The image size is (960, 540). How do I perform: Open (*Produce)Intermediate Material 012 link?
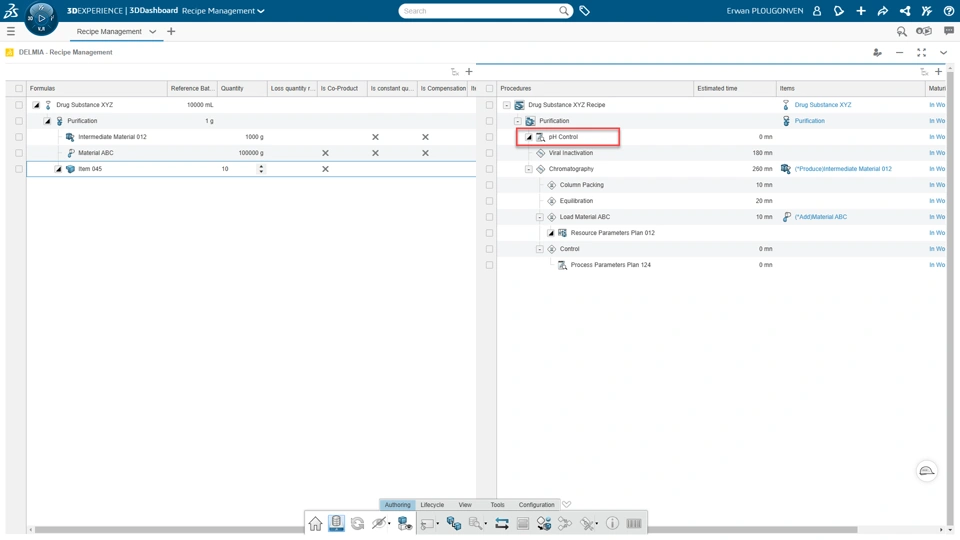[x=843, y=169]
